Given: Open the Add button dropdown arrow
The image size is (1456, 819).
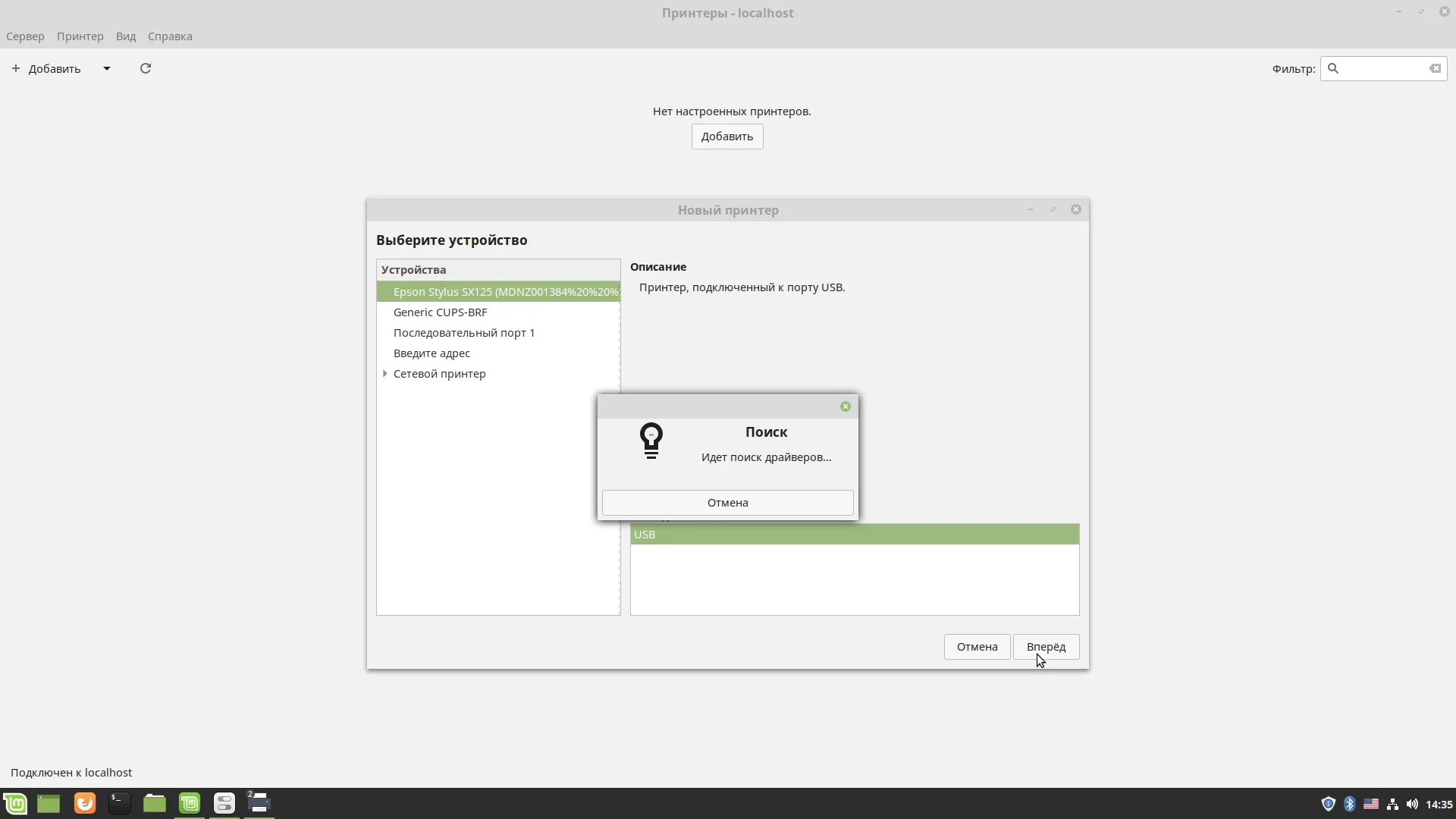Looking at the screenshot, I should click(107, 68).
